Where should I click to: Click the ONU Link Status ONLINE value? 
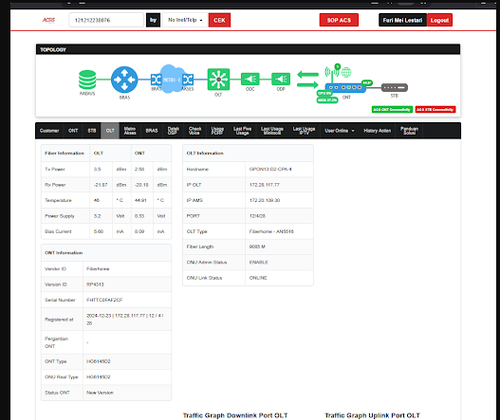[258, 278]
